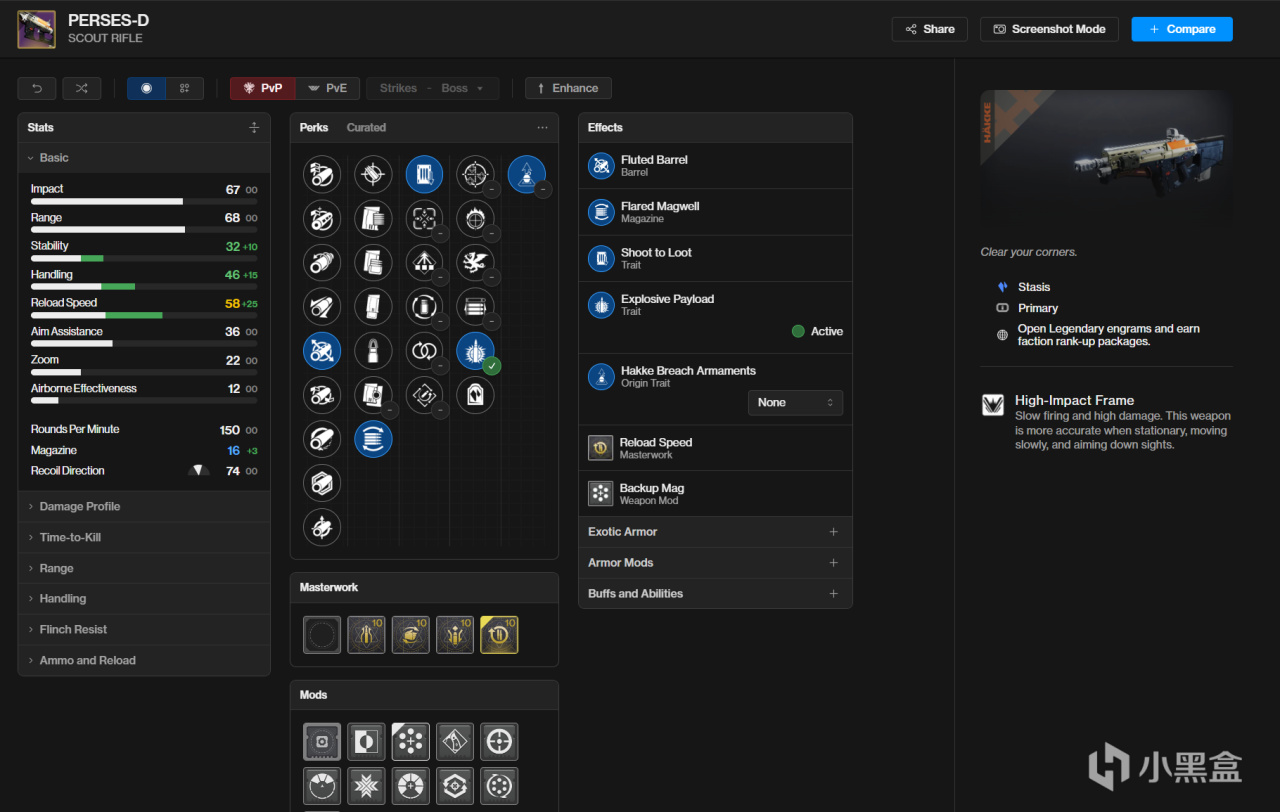Select the Perks tab
1280x812 pixels.
(x=314, y=127)
